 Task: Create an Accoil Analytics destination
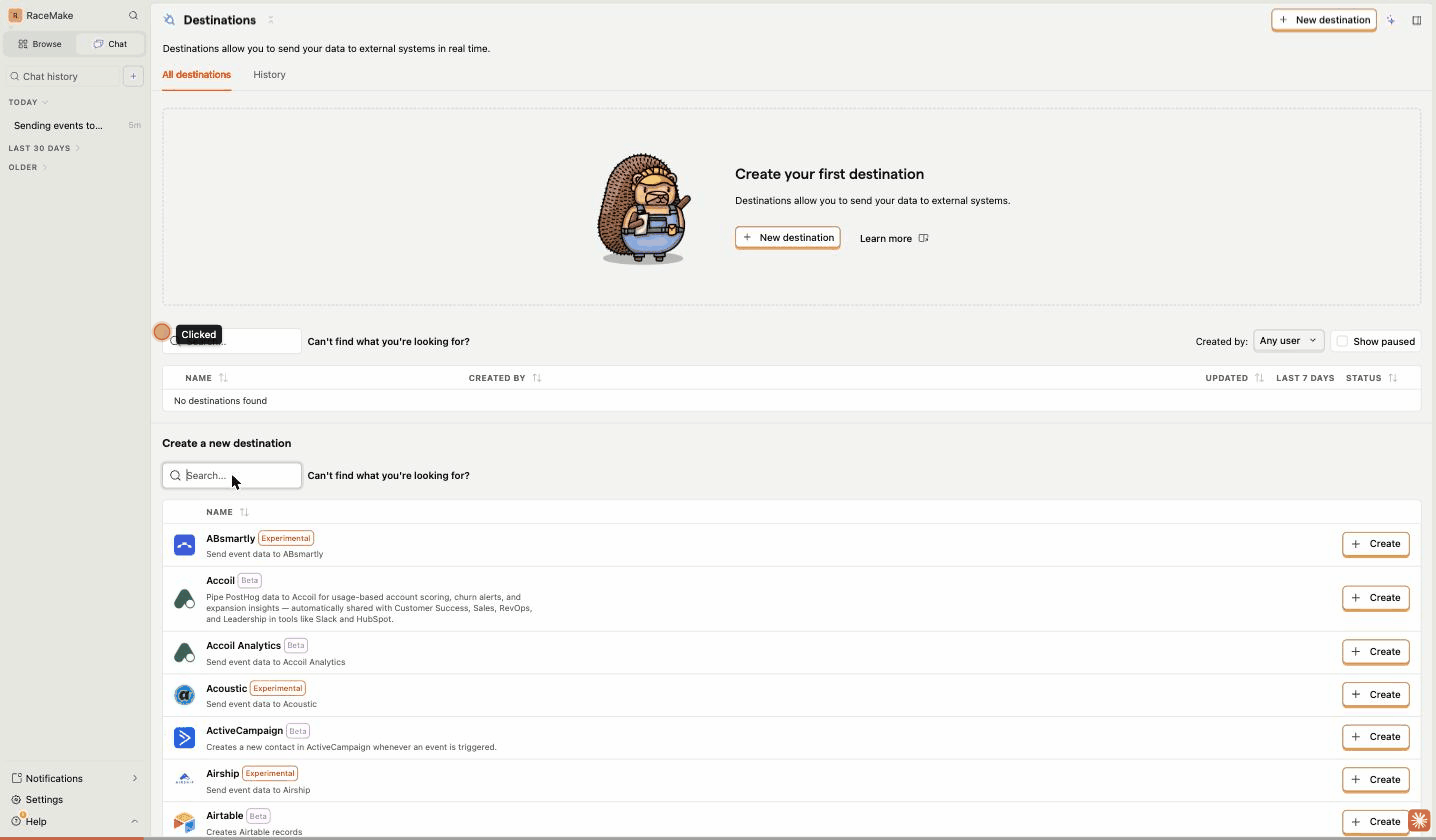tap(1375, 652)
